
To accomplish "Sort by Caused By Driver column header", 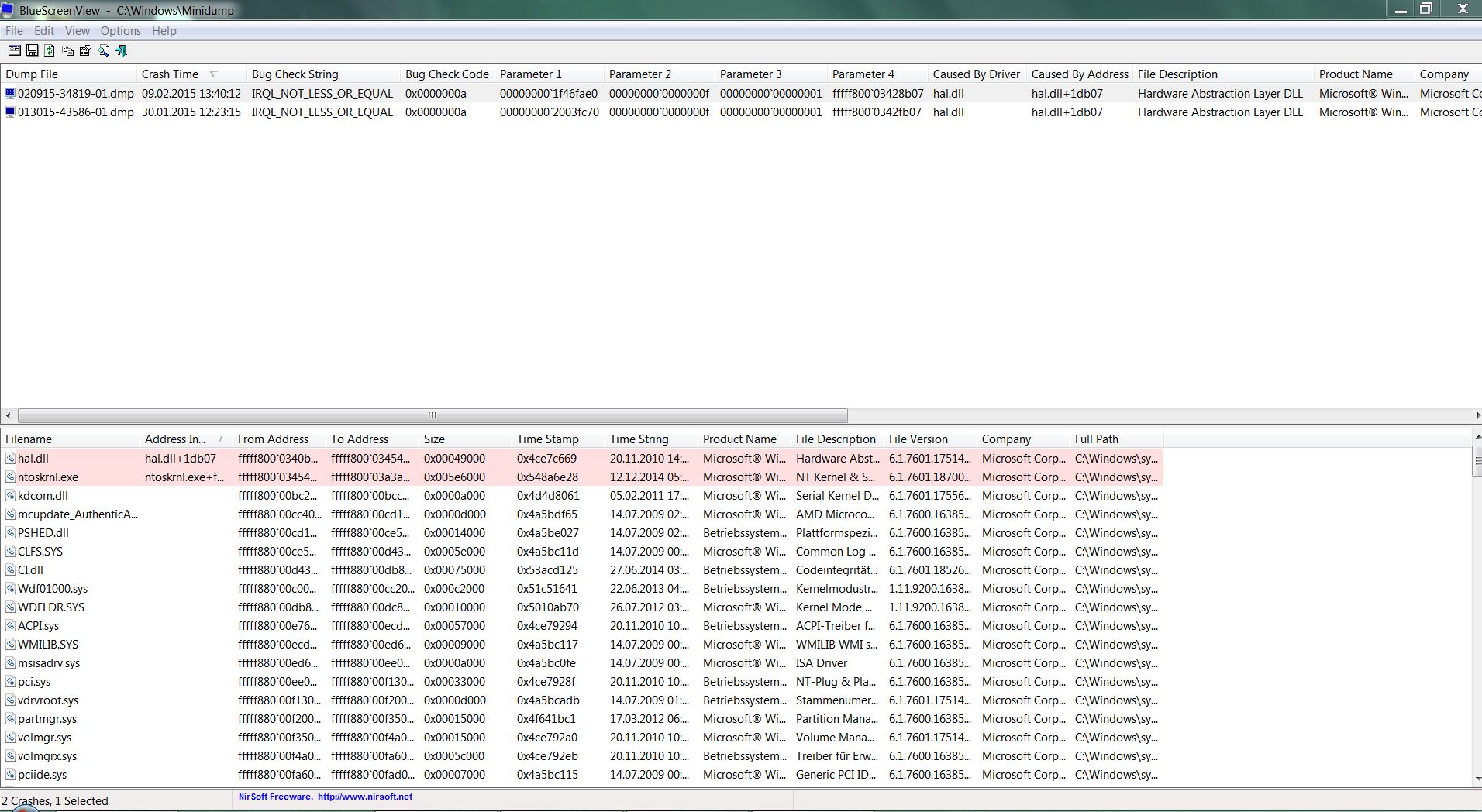I will [977, 74].
